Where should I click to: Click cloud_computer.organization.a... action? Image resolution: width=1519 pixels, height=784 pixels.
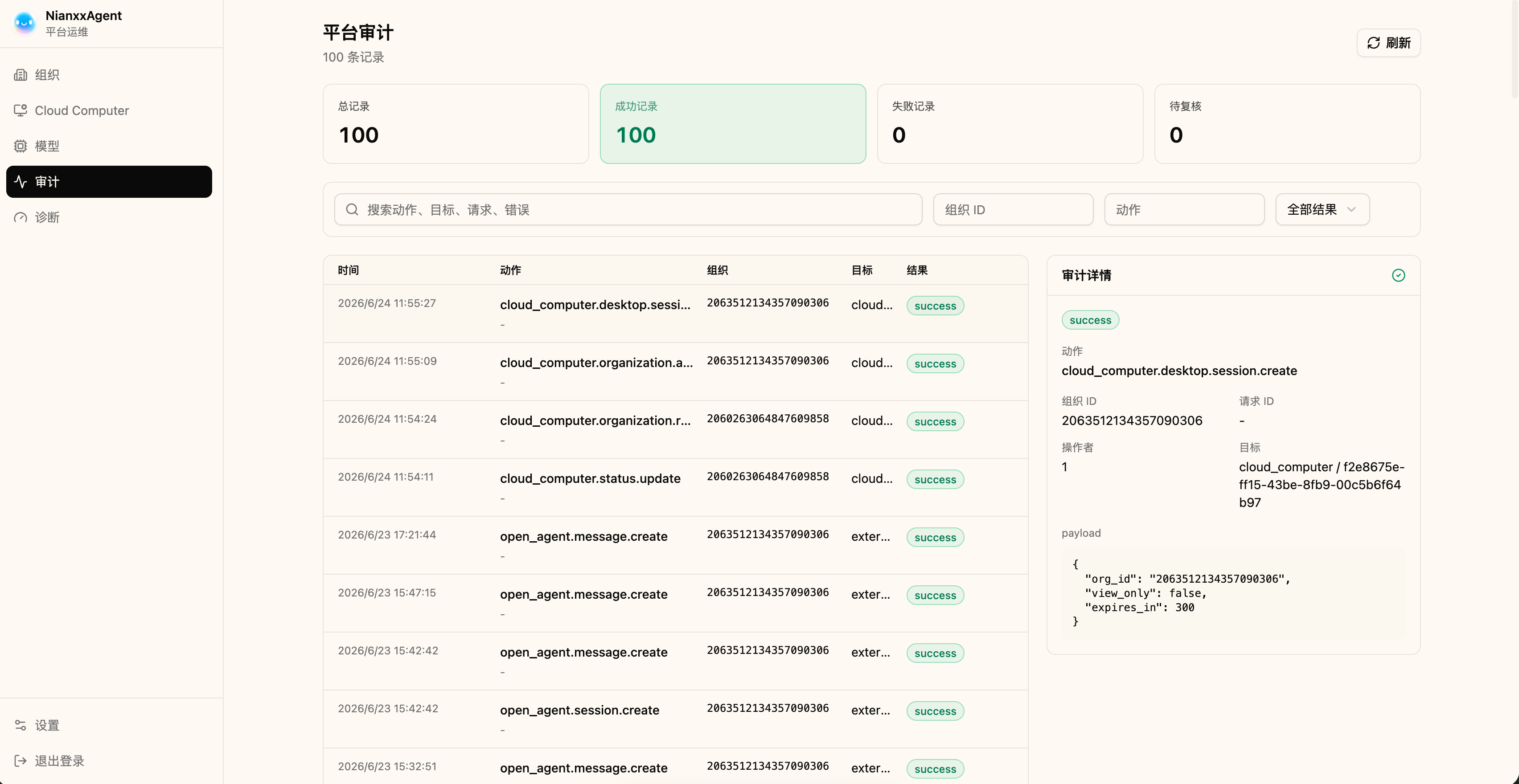tap(596, 363)
